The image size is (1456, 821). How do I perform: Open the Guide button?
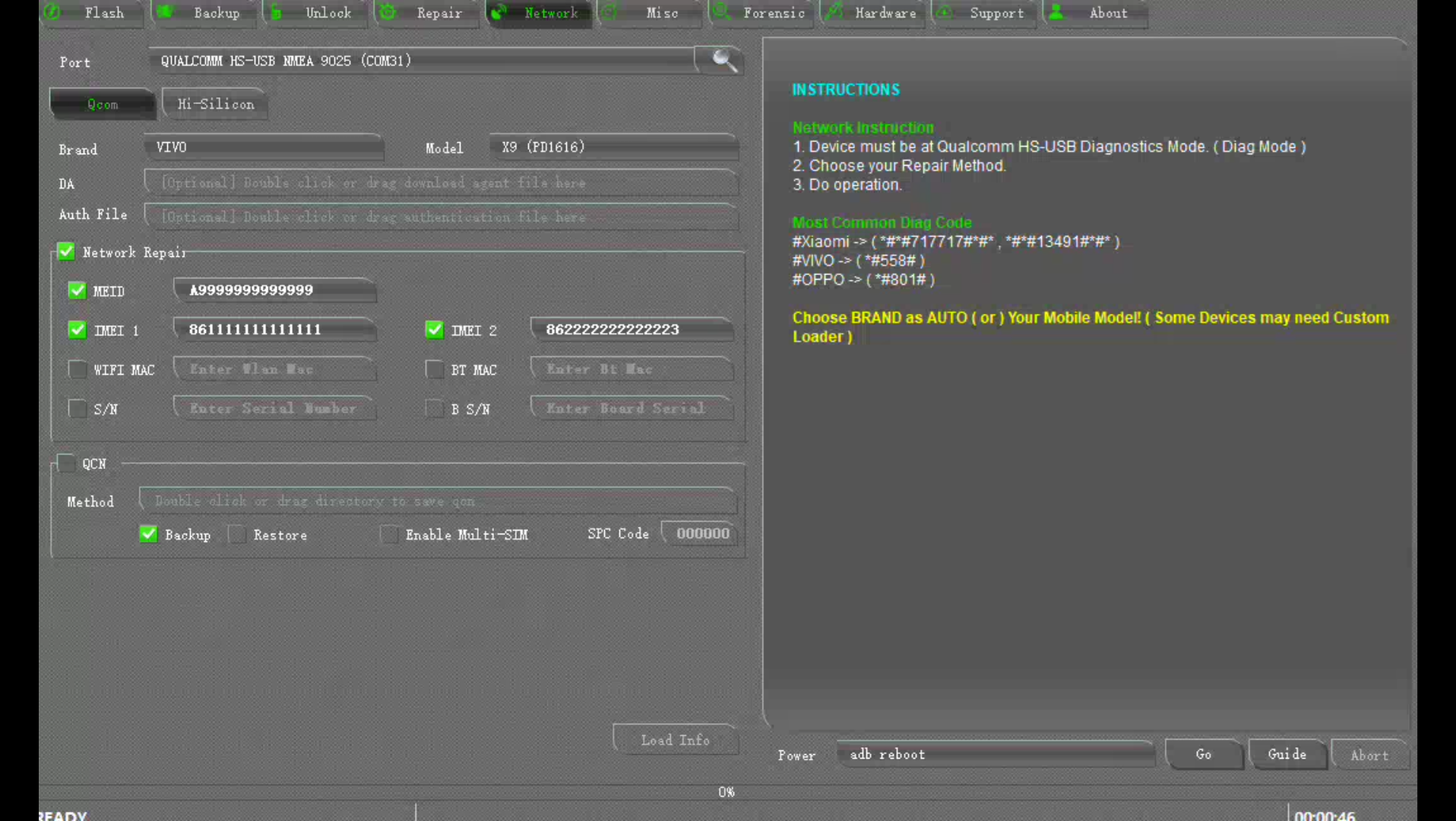(1287, 754)
